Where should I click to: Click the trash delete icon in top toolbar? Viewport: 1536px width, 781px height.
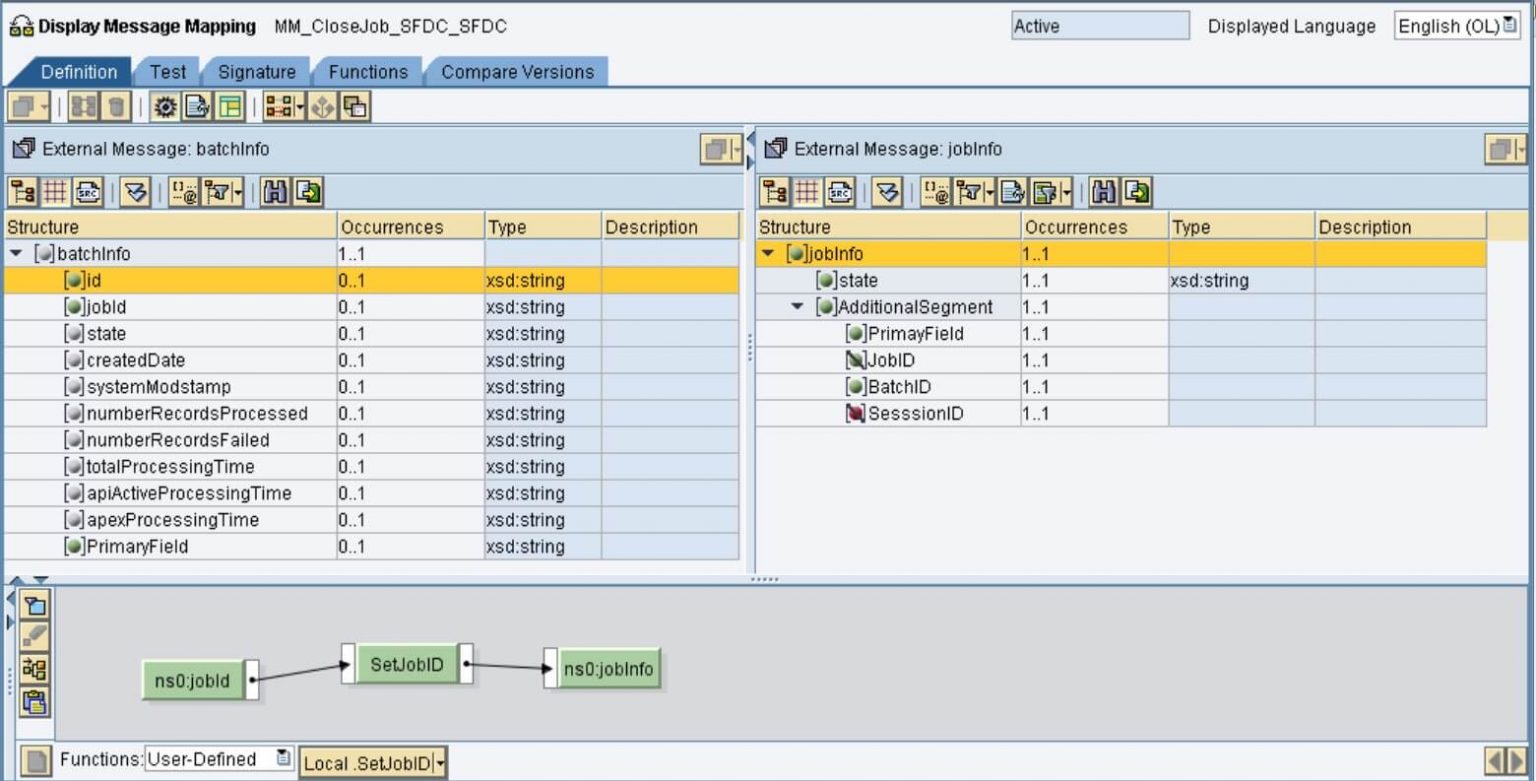click(118, 107)
